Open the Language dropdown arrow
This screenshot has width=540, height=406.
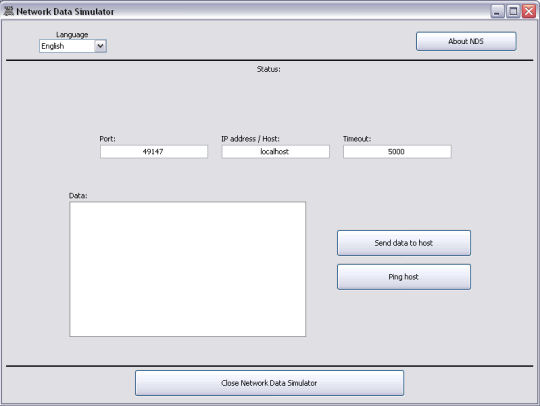(x=100, y=46)
